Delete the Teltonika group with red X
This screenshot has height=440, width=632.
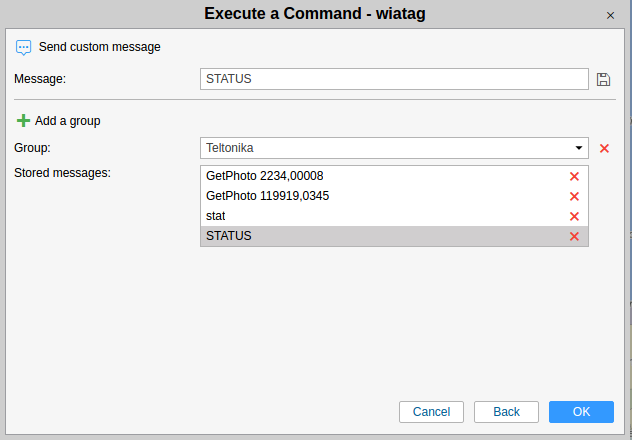604,148
